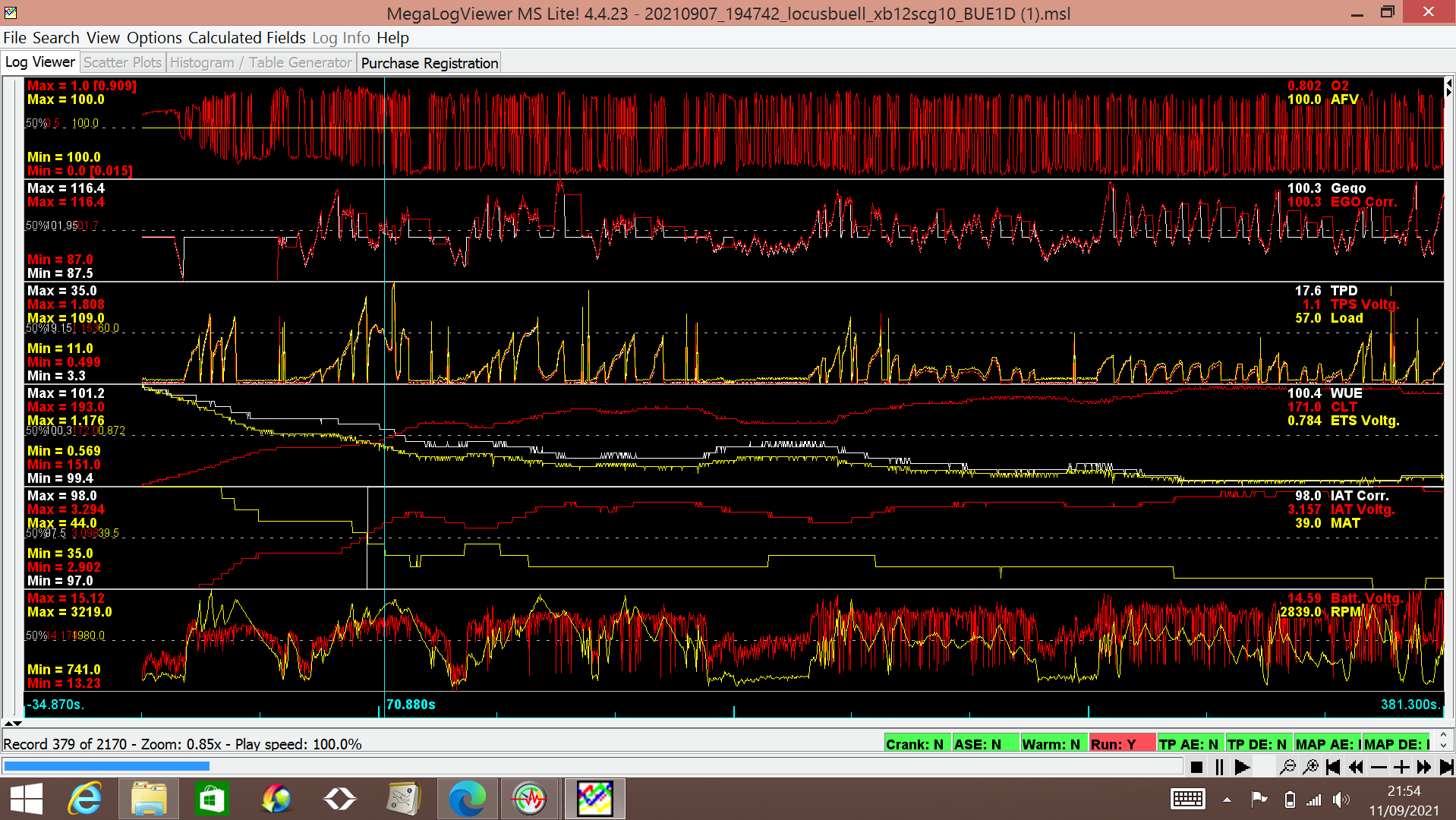Jump to the beginning of the log
The width and height of the screenshot is (1456, 820).
1333,767
